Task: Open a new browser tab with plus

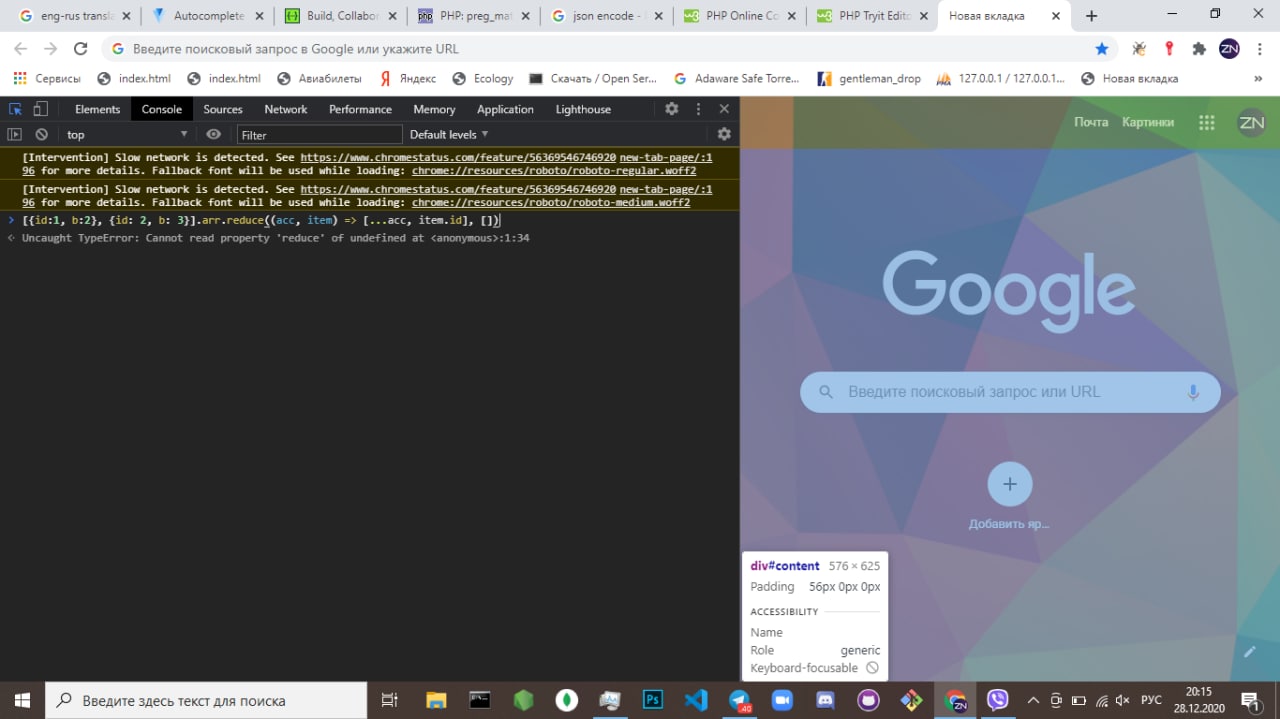Action: pos(1091,16)
